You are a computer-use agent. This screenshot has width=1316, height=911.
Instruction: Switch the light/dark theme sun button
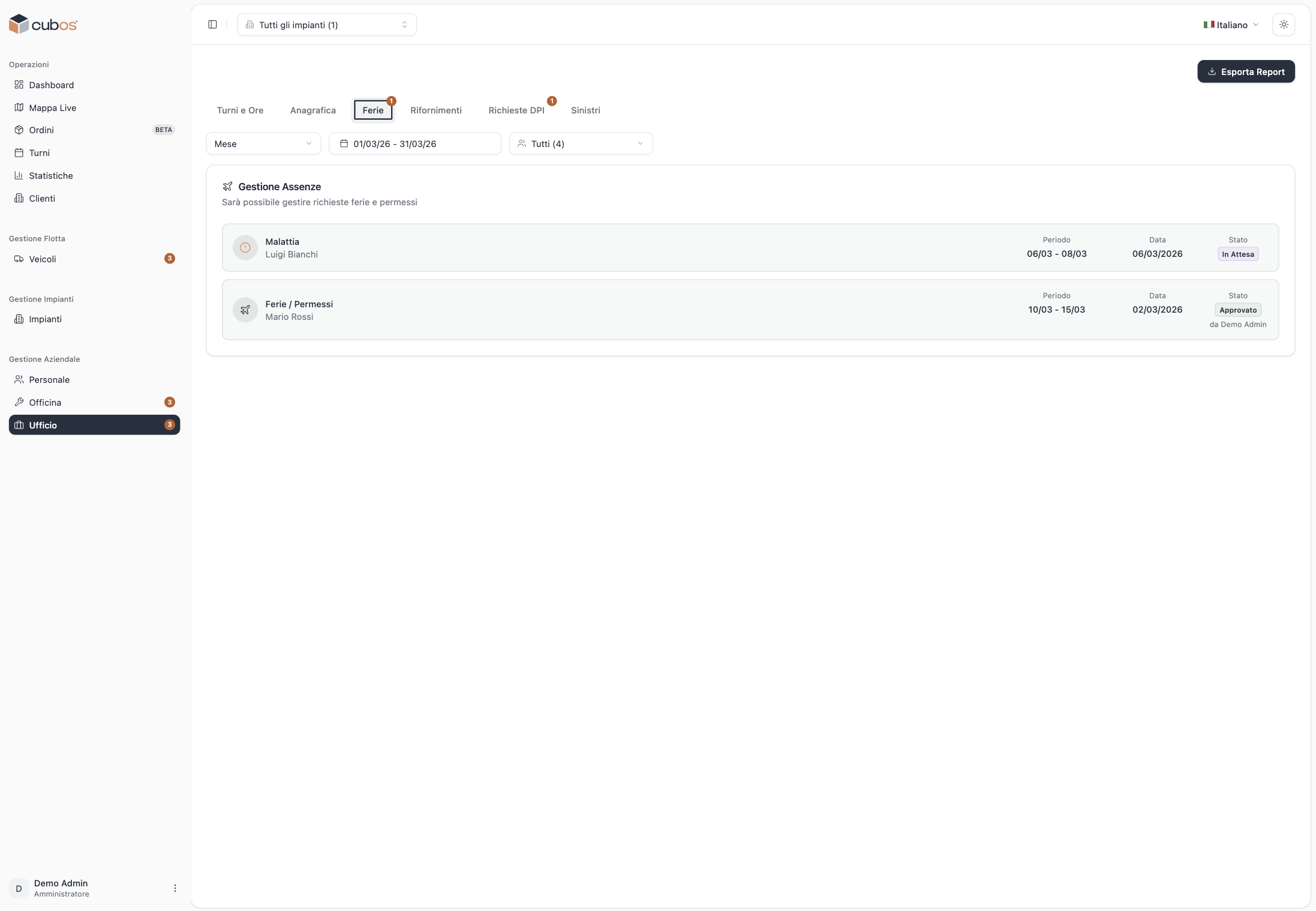[1284, 25]
